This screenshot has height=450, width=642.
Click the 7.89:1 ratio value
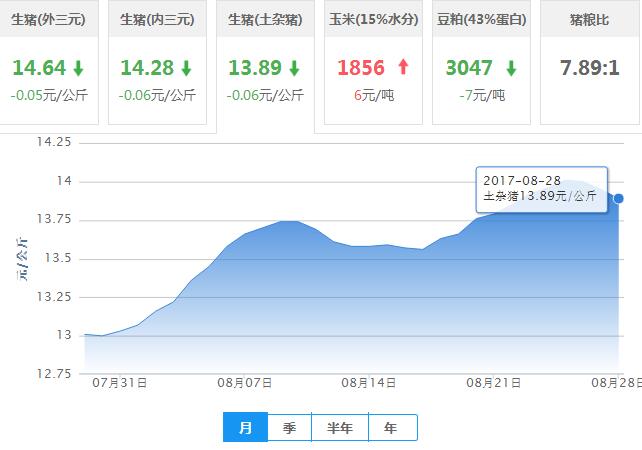tap(590, 68)
